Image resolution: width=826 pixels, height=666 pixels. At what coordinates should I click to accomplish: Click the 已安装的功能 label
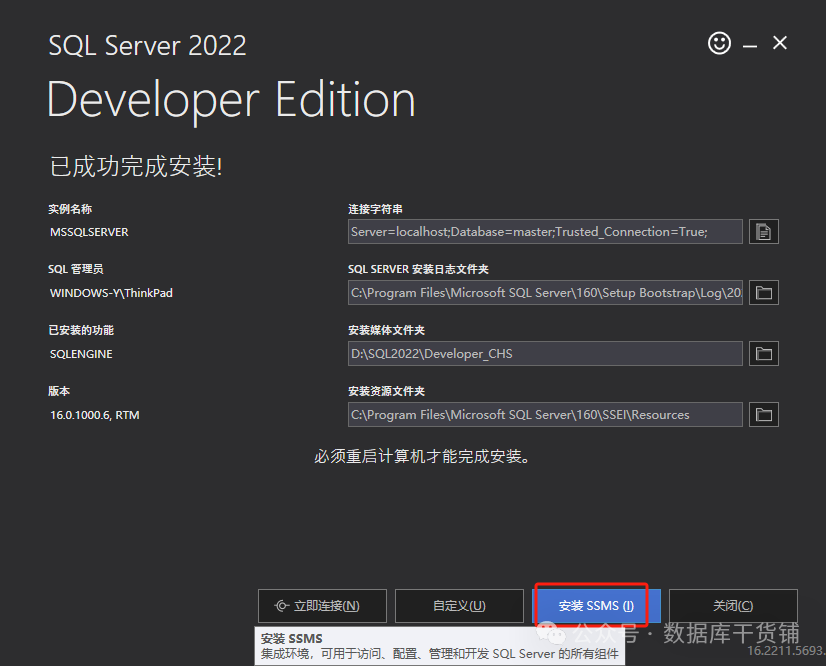click(81, 330)
